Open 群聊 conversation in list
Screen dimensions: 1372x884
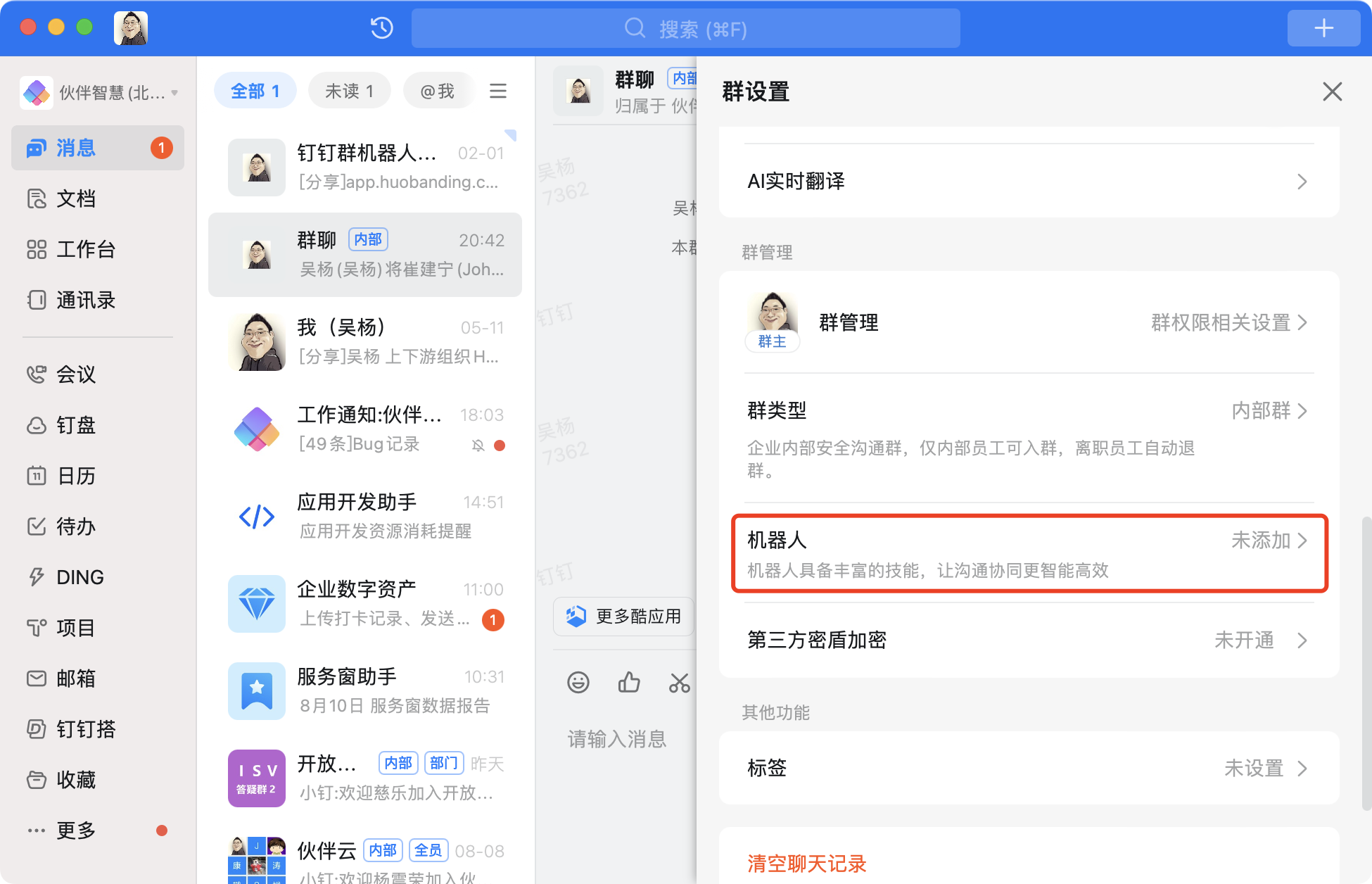365,255
